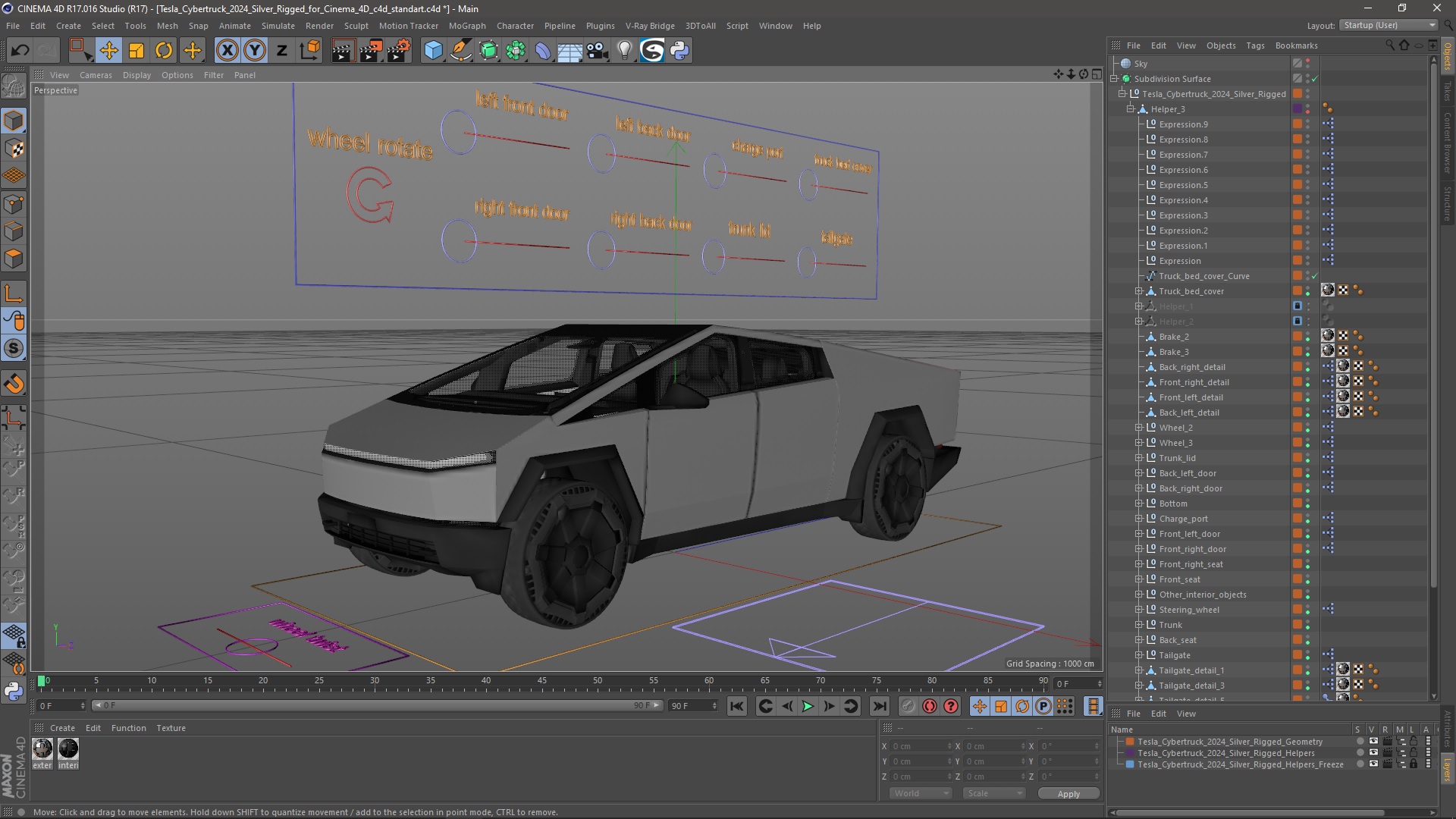Click the Bend deformer icon
The width and height of the screenshot is (1456, 819).
coord(543,51)
